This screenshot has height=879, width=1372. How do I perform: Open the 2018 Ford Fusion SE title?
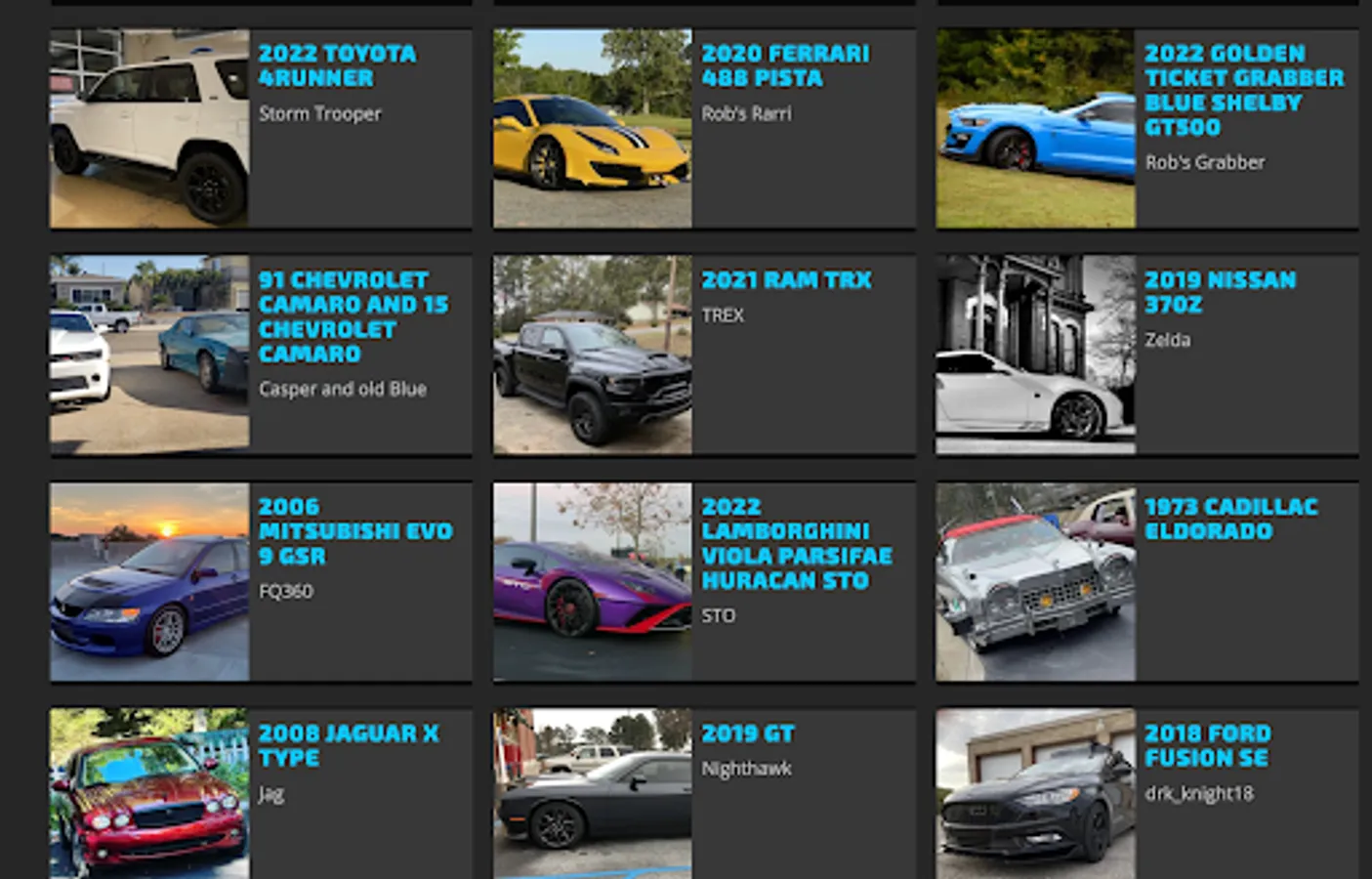[x=1208, y=745]
